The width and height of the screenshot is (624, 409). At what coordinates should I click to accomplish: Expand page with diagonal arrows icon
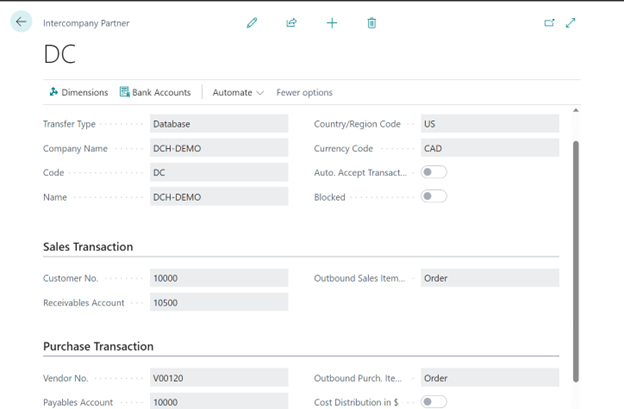(570, 23)
